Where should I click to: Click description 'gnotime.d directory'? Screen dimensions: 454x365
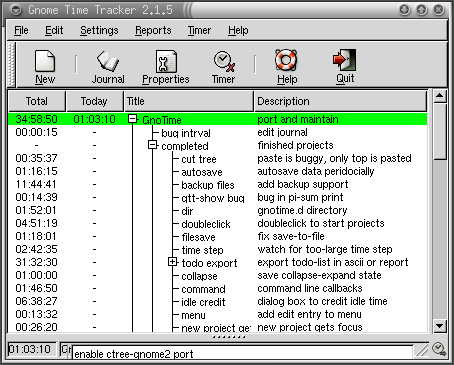(302, 210)
